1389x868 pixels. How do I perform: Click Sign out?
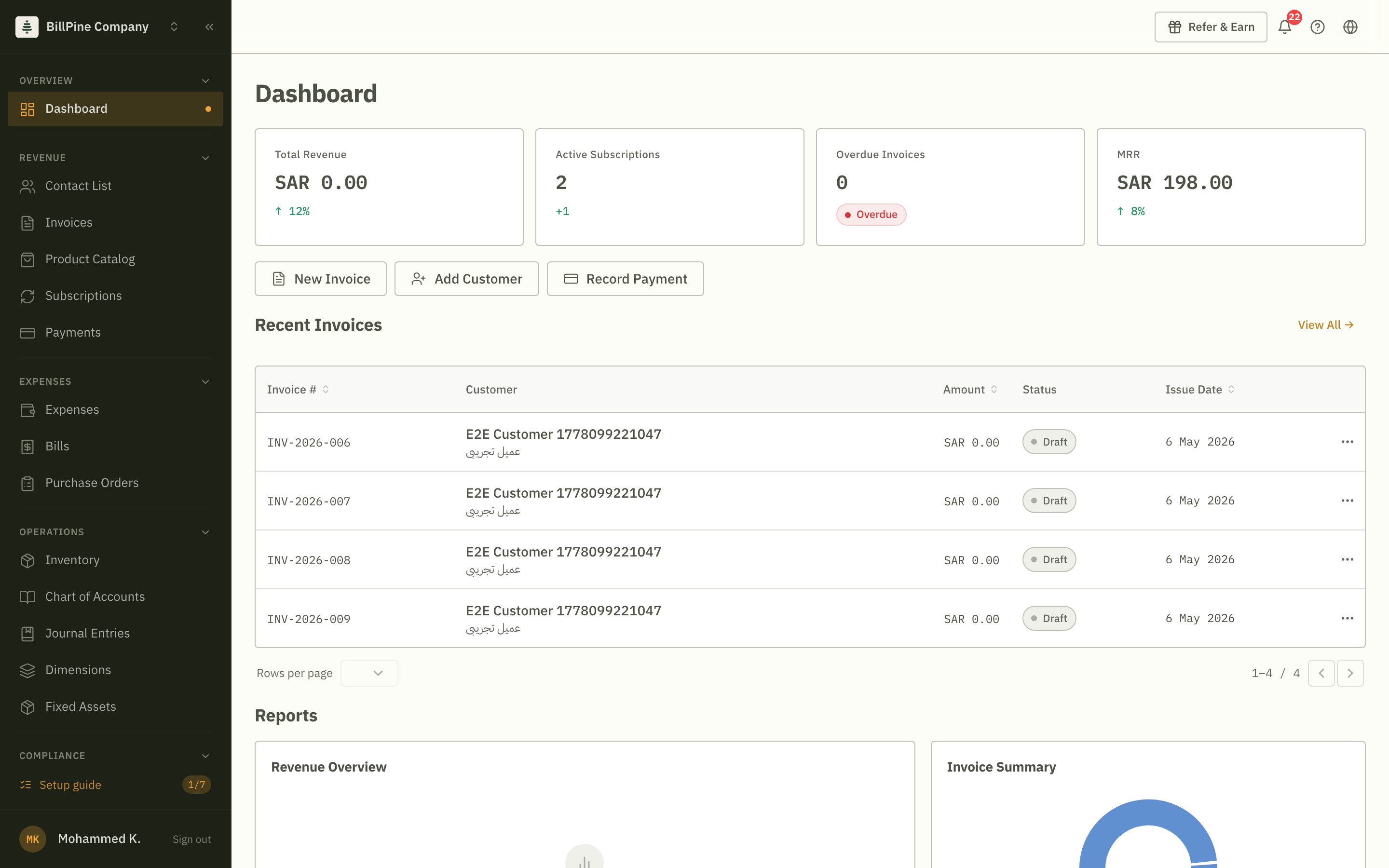click(191, 839)
